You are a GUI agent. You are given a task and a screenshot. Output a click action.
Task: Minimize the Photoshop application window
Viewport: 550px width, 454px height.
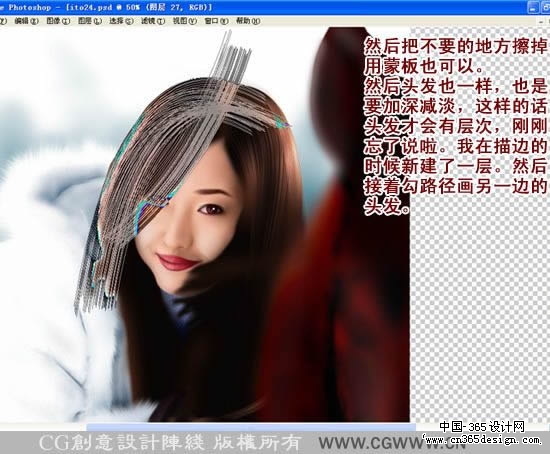coord(533,8)
